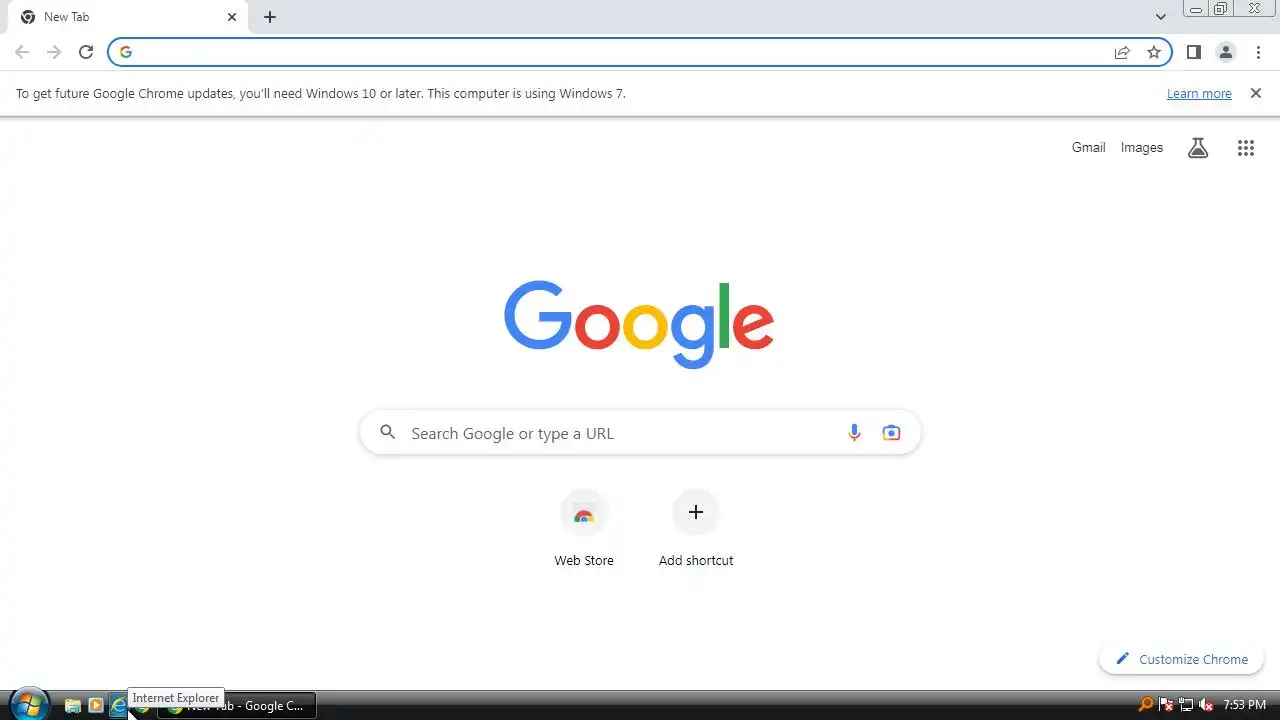The image size is (1280, 720).
Task: Open the Web Store shortcut
Action: (584, 529)
